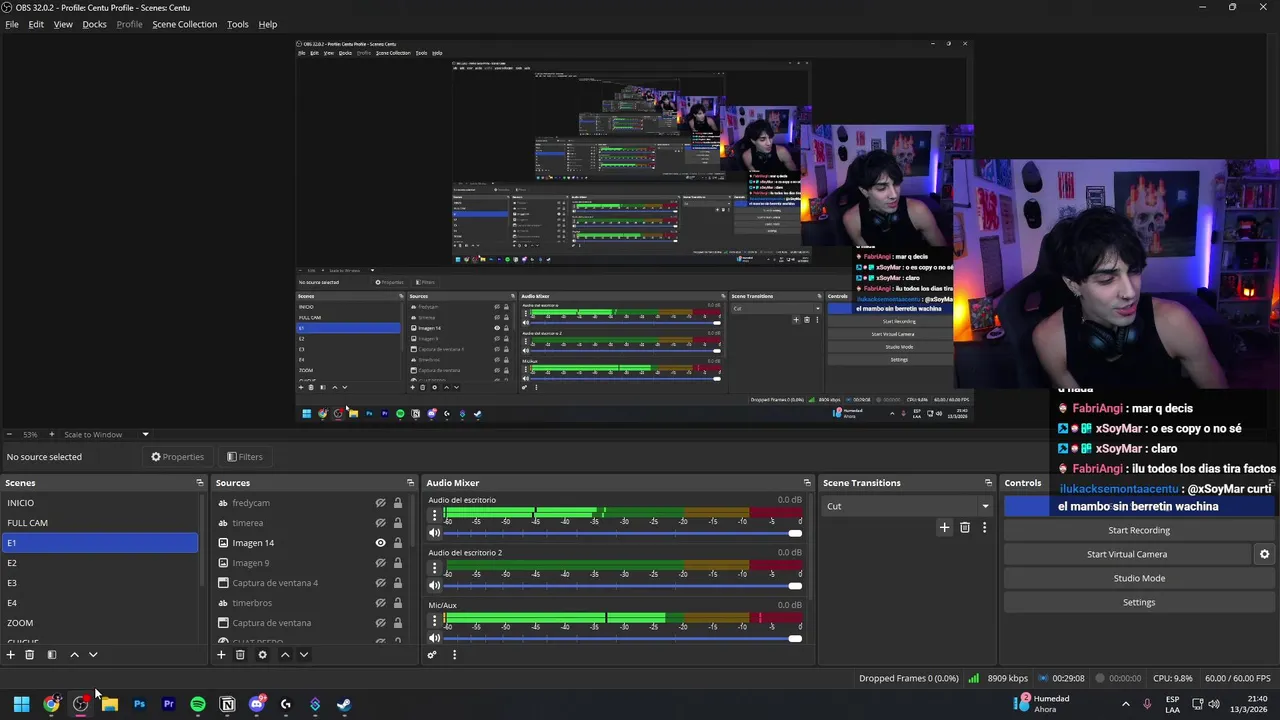Open Virtual Camera settings gear icon
Image resolution: width=1280 pixels, height=720 pixels.
1264,554
